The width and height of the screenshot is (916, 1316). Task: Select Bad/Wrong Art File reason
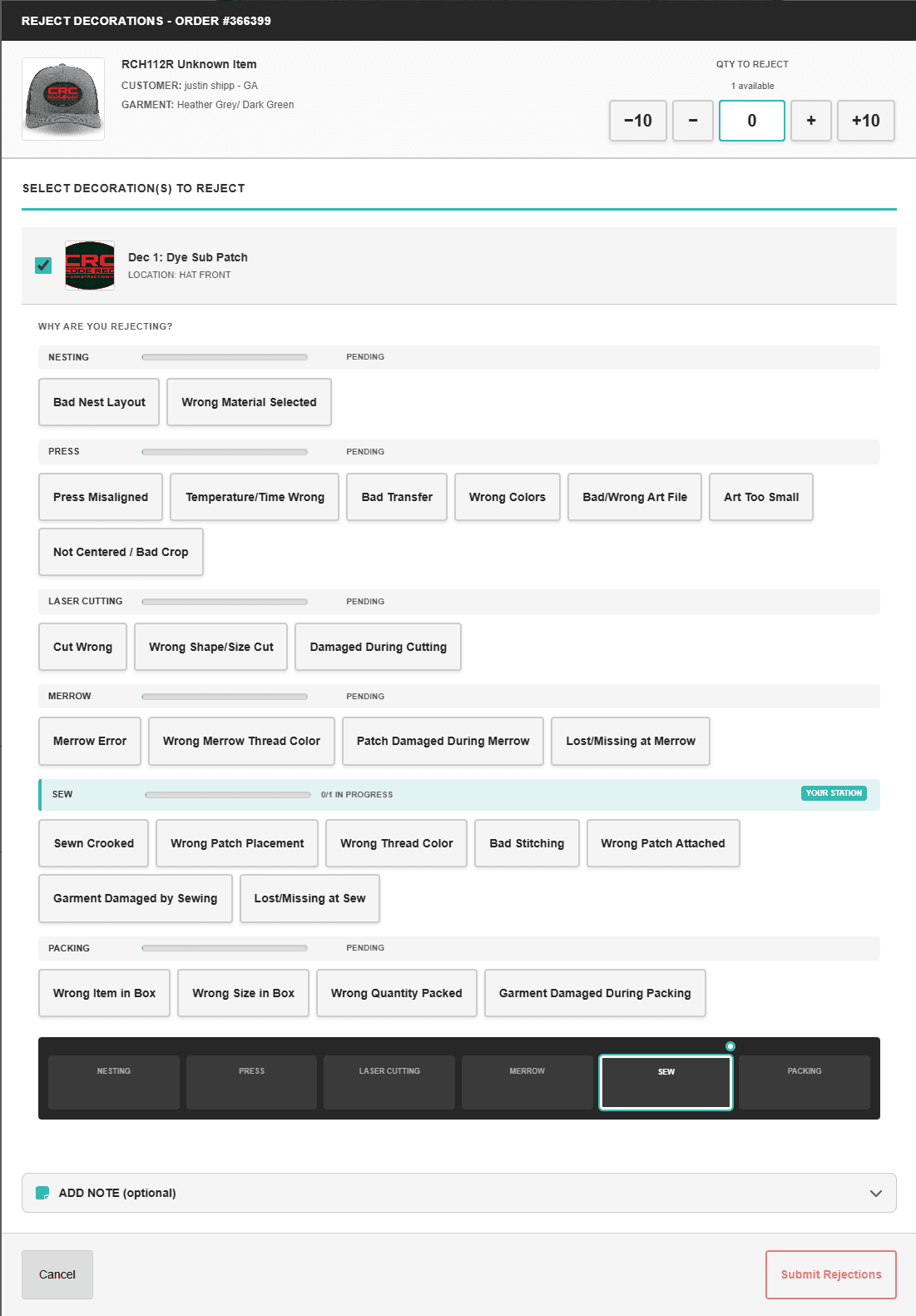635,497
